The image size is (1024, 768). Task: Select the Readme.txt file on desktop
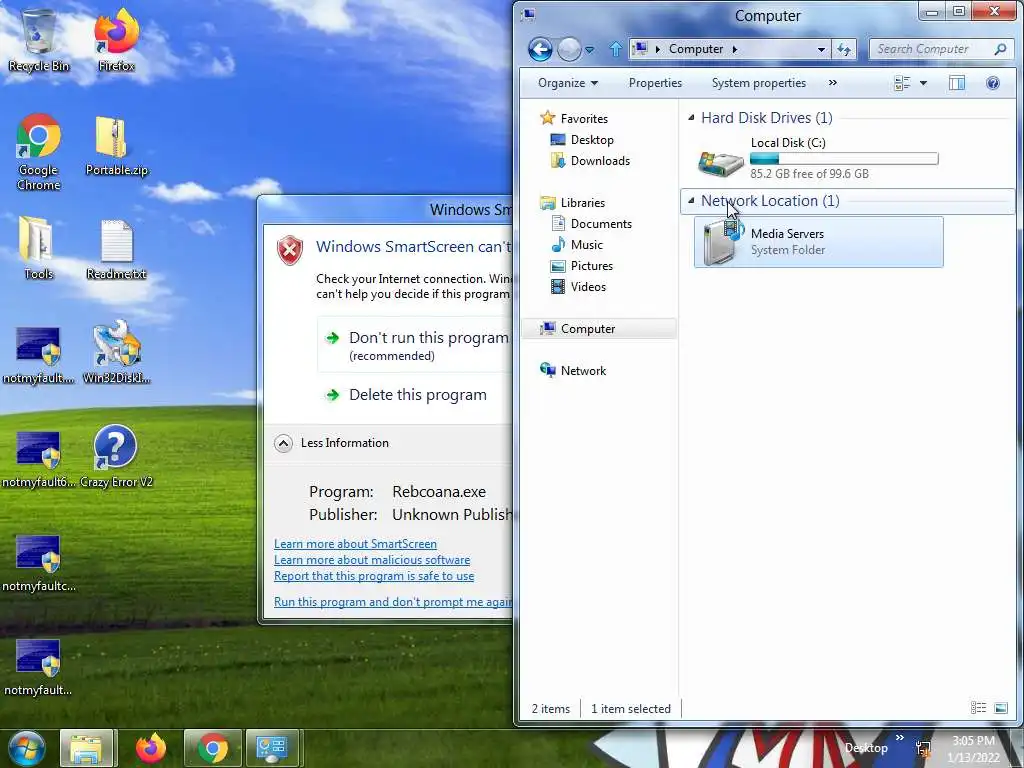116,249
